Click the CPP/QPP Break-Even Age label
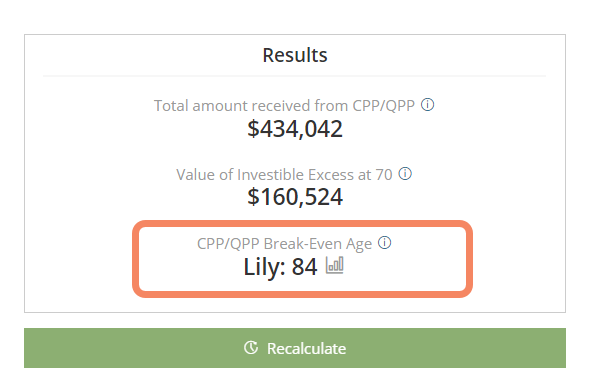 coord(284,244)
